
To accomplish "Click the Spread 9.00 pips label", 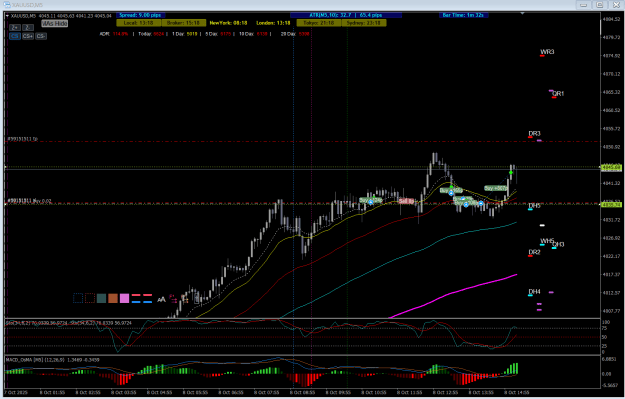I will [x=140, y=15].
